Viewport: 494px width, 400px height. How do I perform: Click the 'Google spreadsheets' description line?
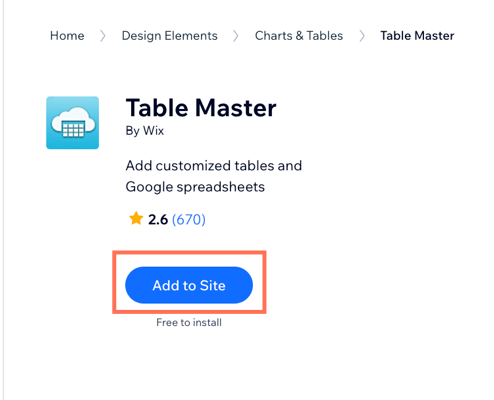195,187
